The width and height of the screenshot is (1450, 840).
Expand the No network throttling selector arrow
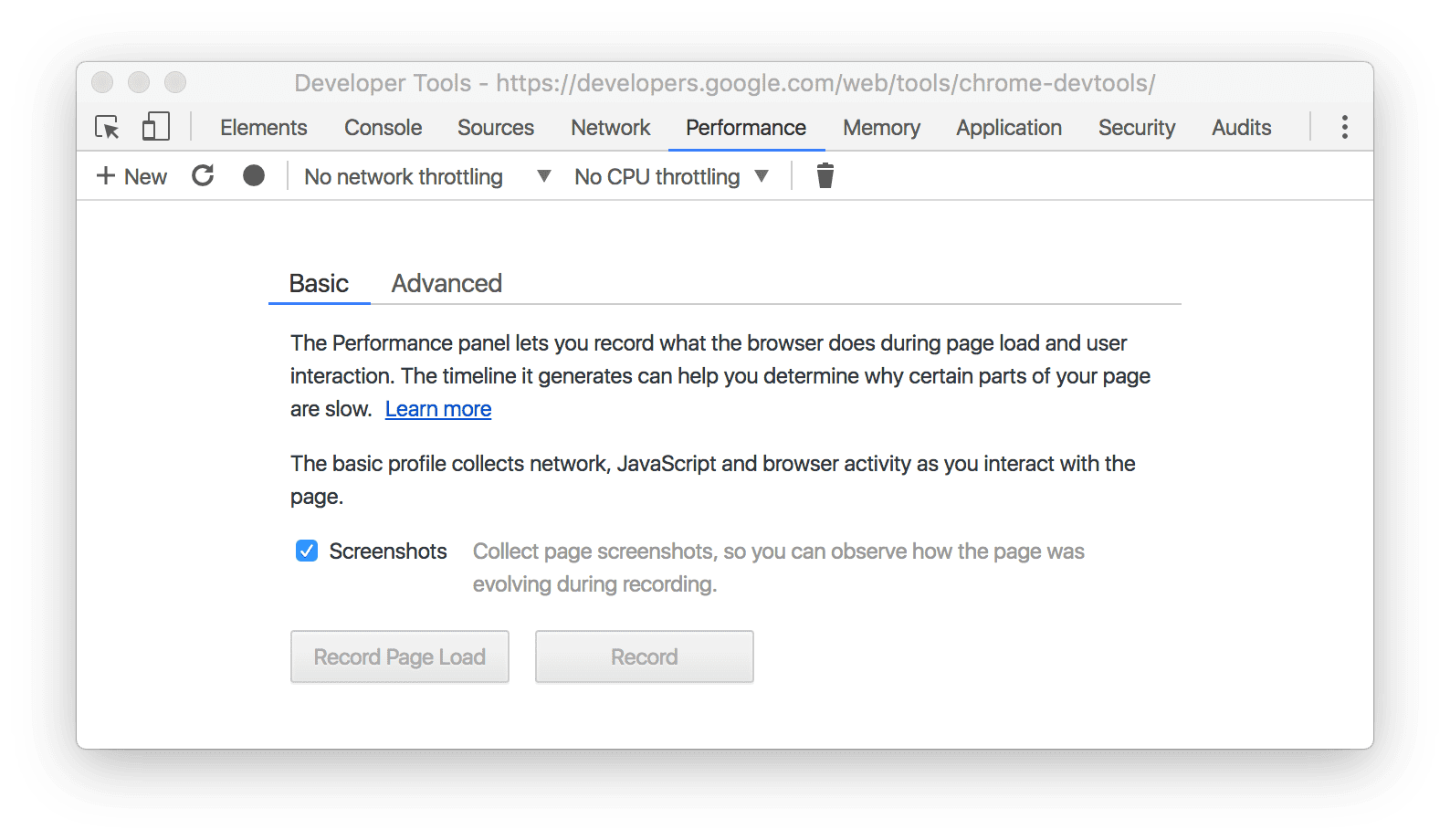coord(543,175)
